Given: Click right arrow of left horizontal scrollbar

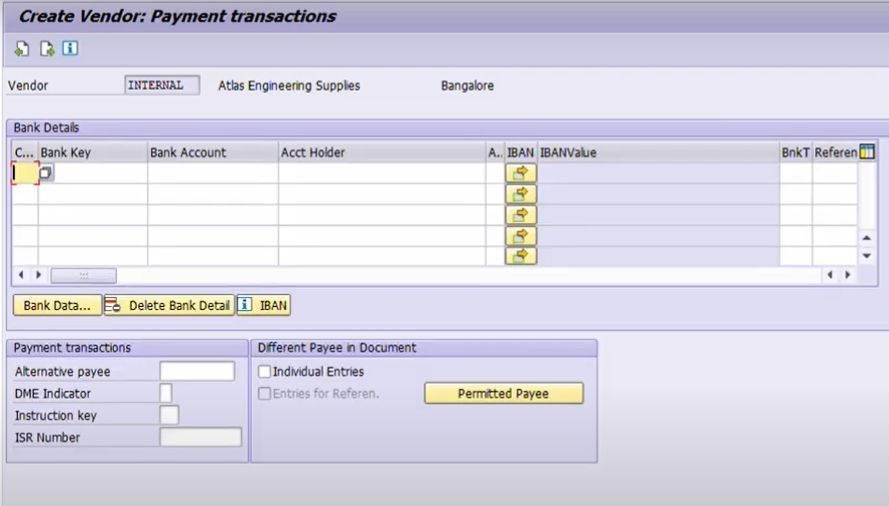Looking at the screenshot, I should pos(39,275).
